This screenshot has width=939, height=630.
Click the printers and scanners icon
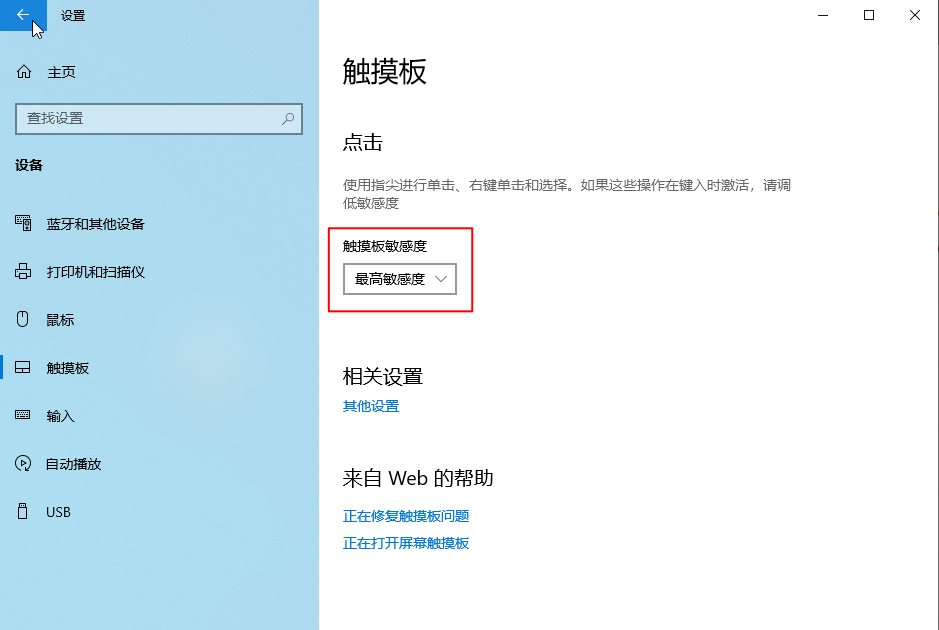pos(21,272)
